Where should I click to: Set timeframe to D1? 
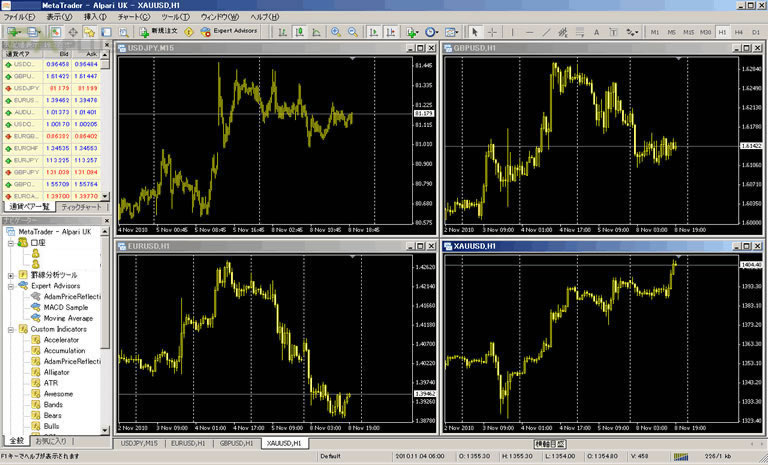pos(756,32)
